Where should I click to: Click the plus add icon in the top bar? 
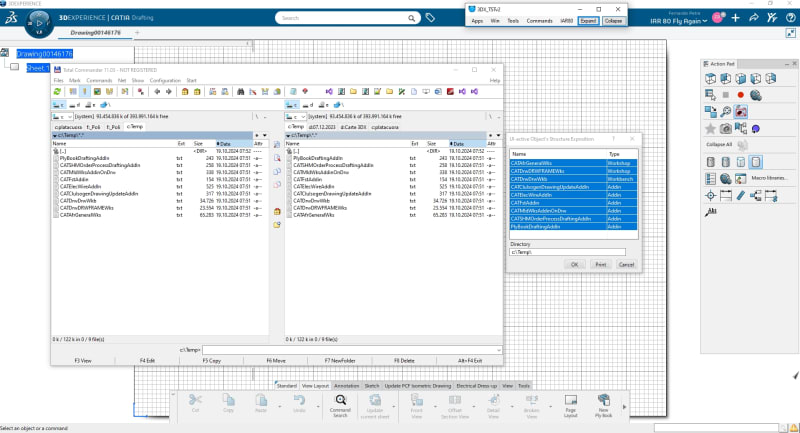[735, 18]
